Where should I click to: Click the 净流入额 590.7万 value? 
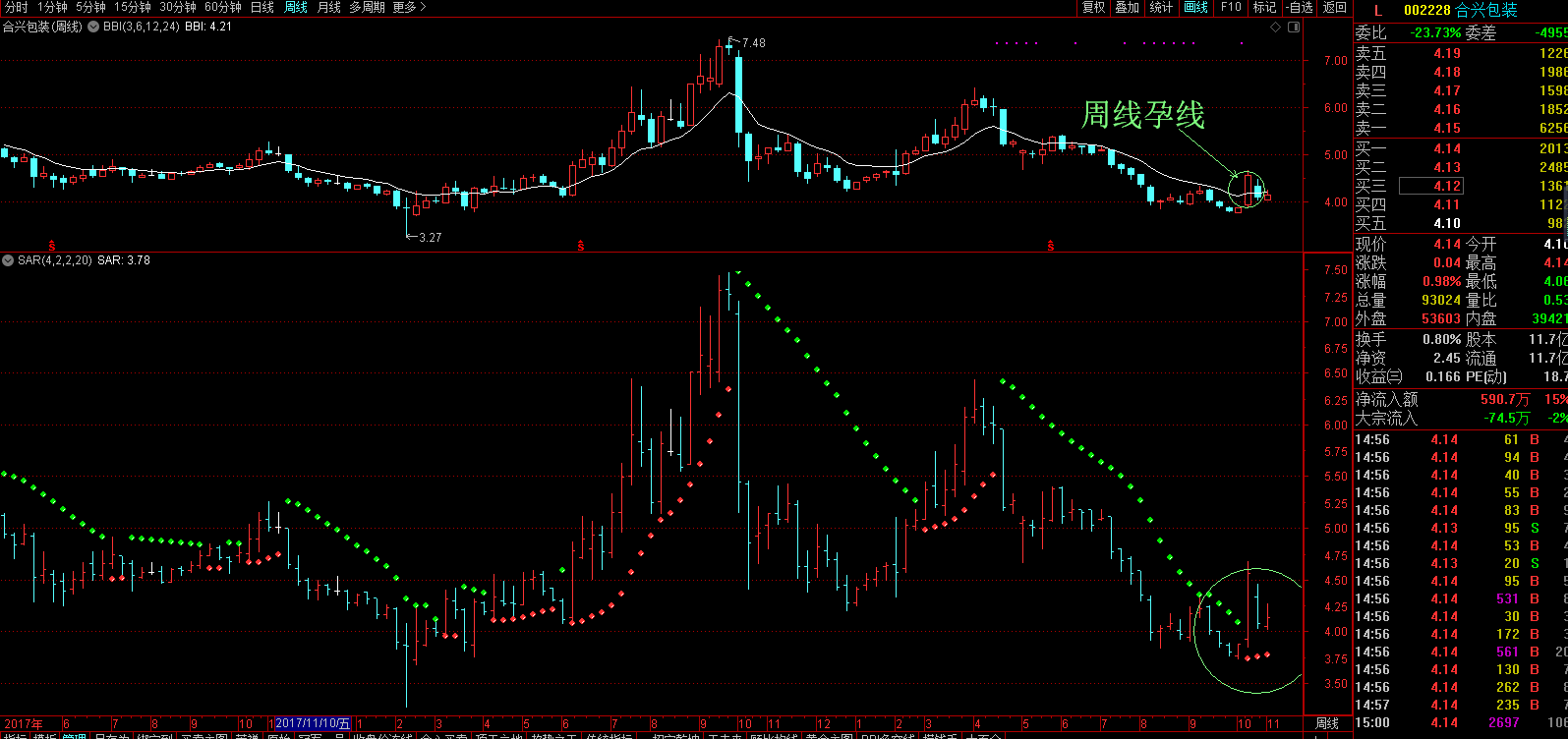(x=1505, y=399)
